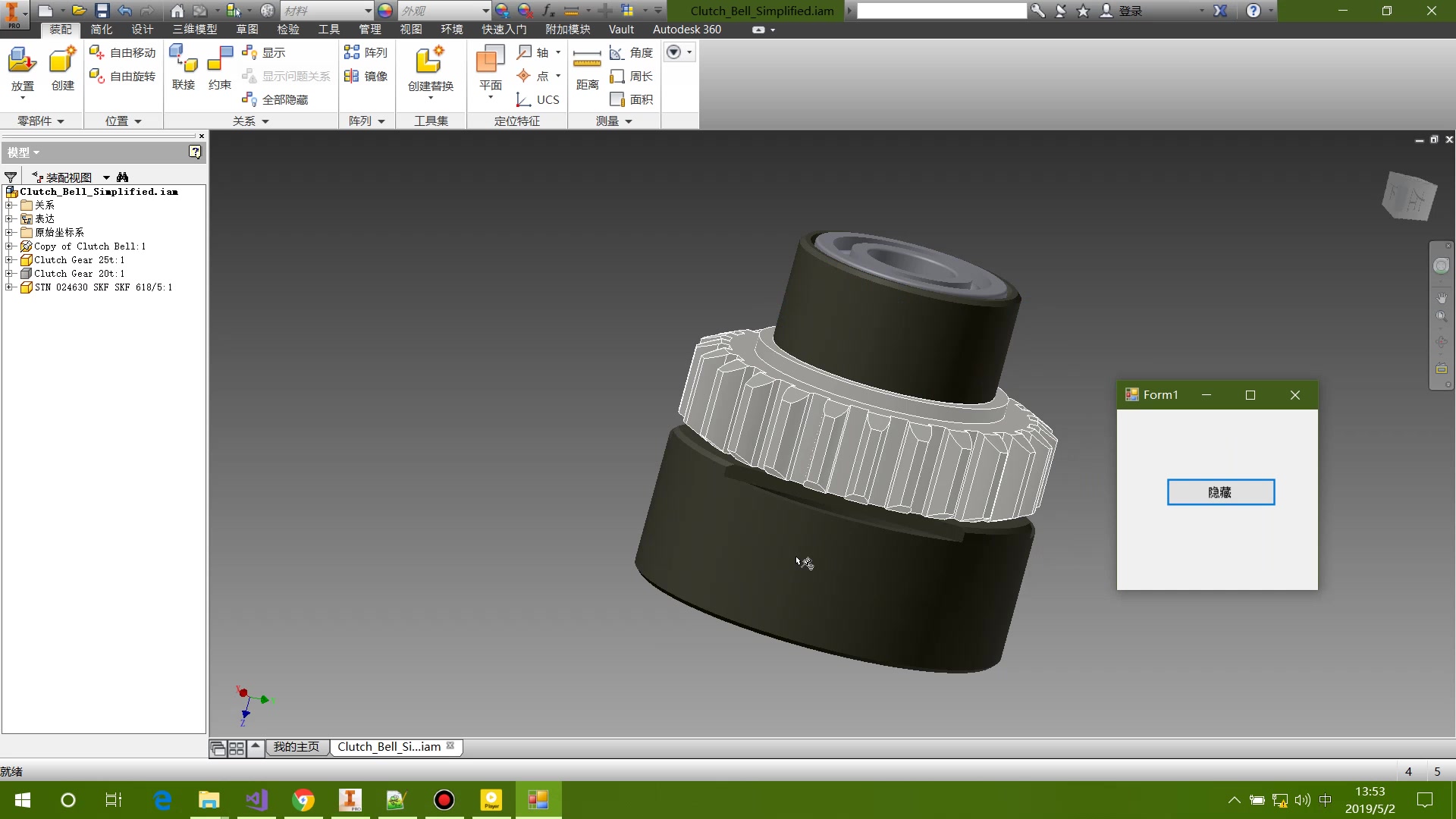Click the work Plane tool
Viewport: 1456px width, 819px height.
(490, 61)
